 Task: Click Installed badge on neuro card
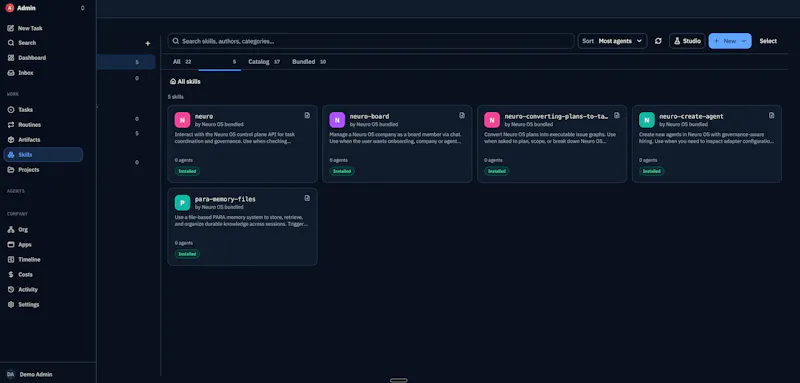click(187, 171)
